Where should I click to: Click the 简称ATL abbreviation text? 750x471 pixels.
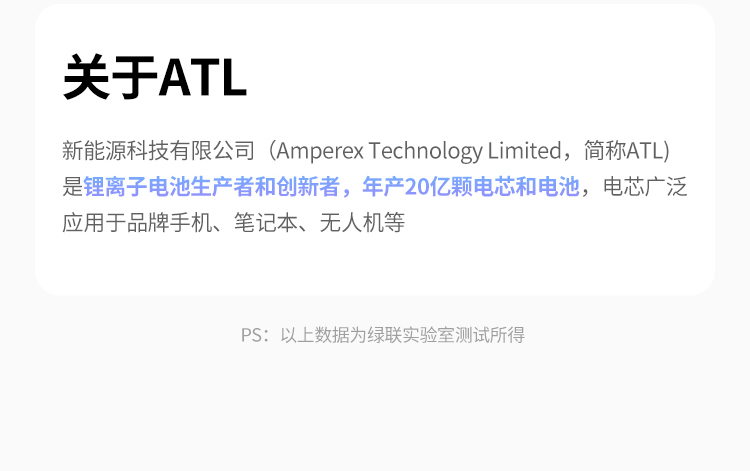(x=623, y=151)
